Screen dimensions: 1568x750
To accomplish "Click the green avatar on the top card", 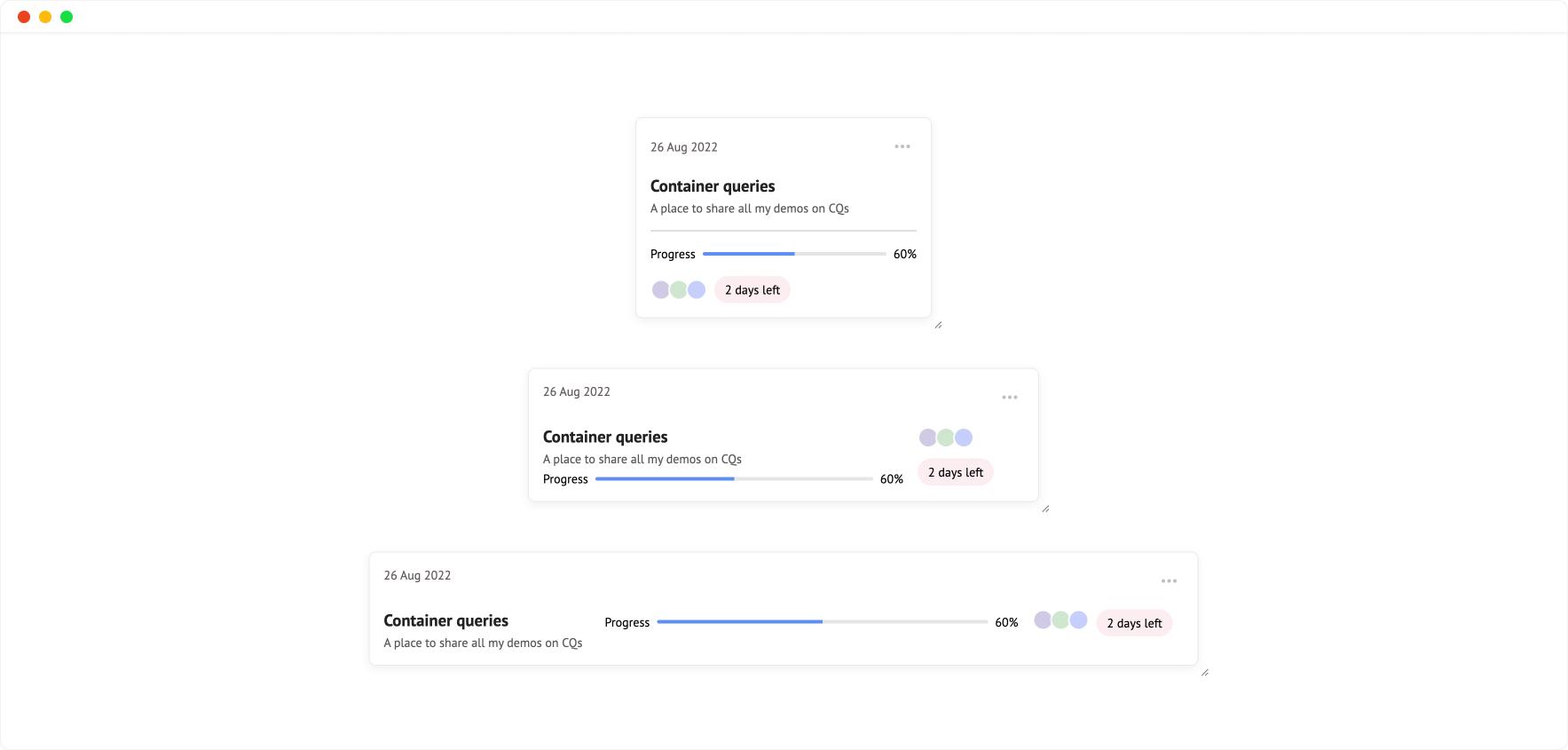I will pos(679,289).
